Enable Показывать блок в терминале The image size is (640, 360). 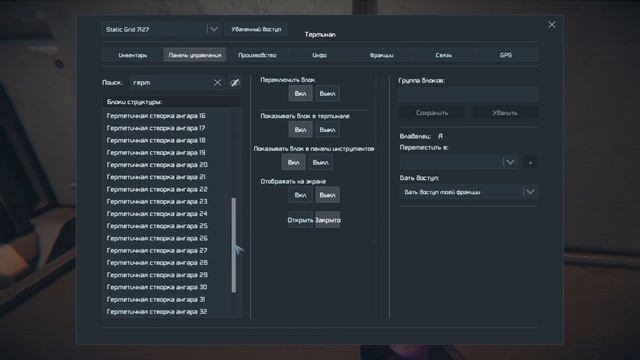click(x=300, y=130)
